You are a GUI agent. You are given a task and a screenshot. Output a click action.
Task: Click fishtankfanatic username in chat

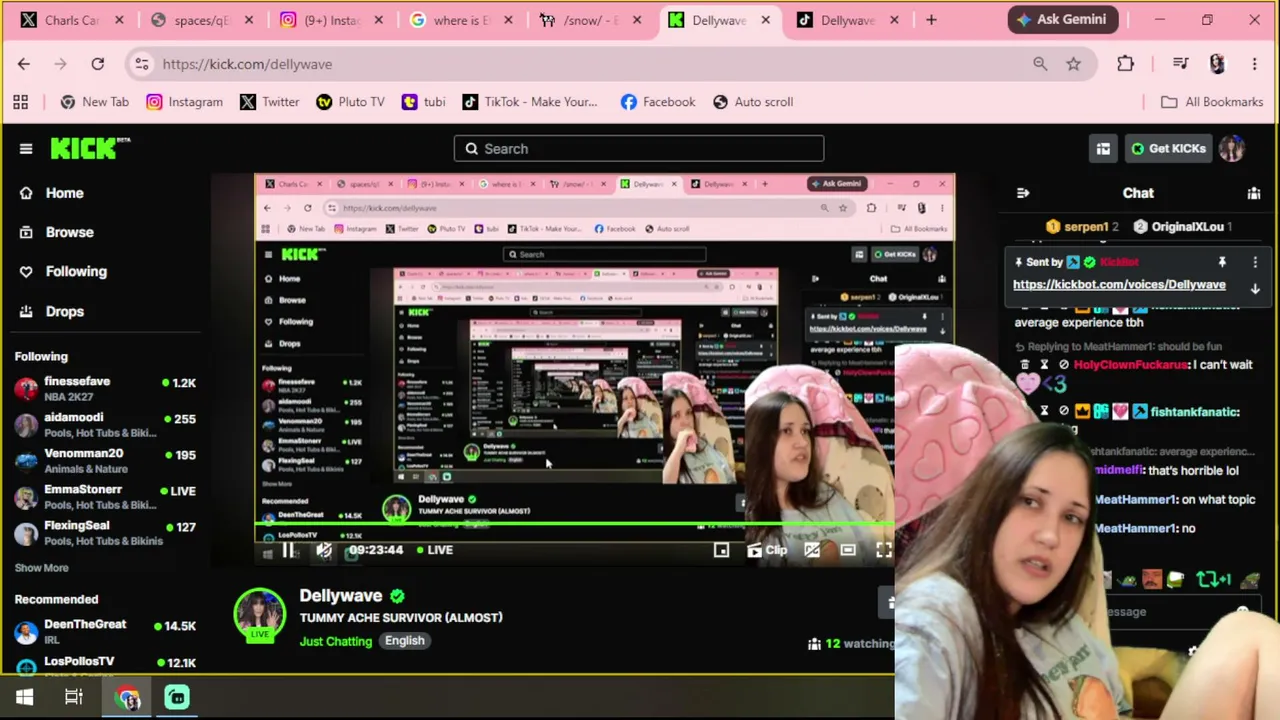point(1195,412)
